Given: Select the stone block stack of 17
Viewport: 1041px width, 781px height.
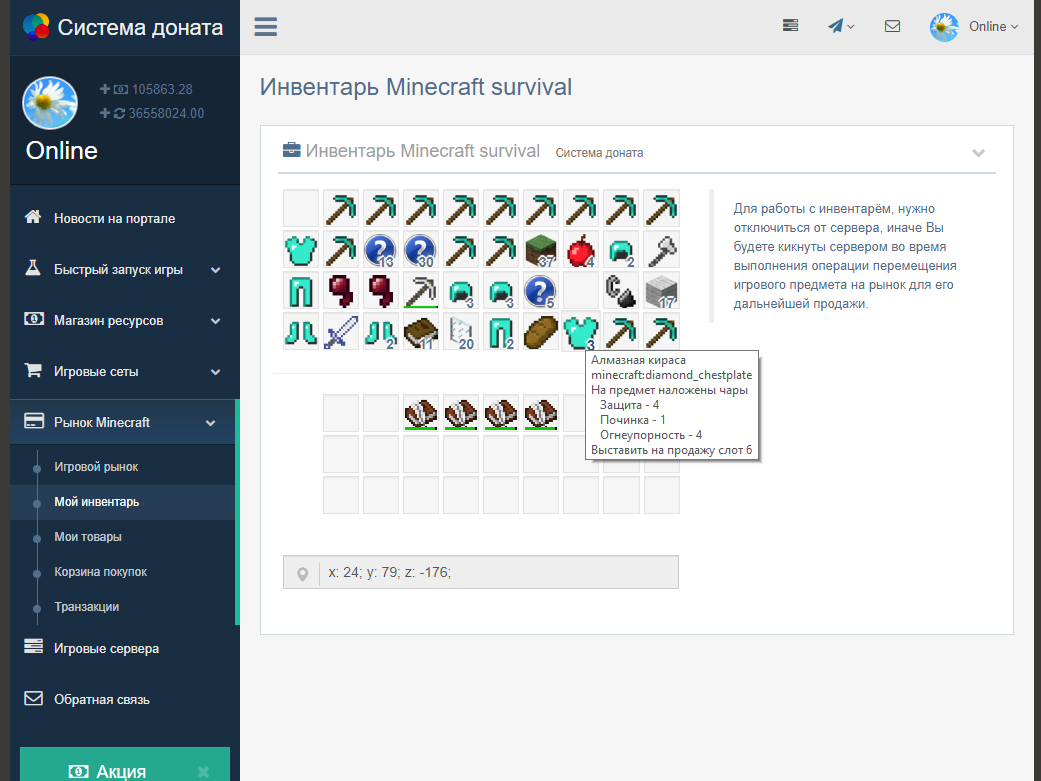Looking at the screenshot, I should tap(661, 289).
